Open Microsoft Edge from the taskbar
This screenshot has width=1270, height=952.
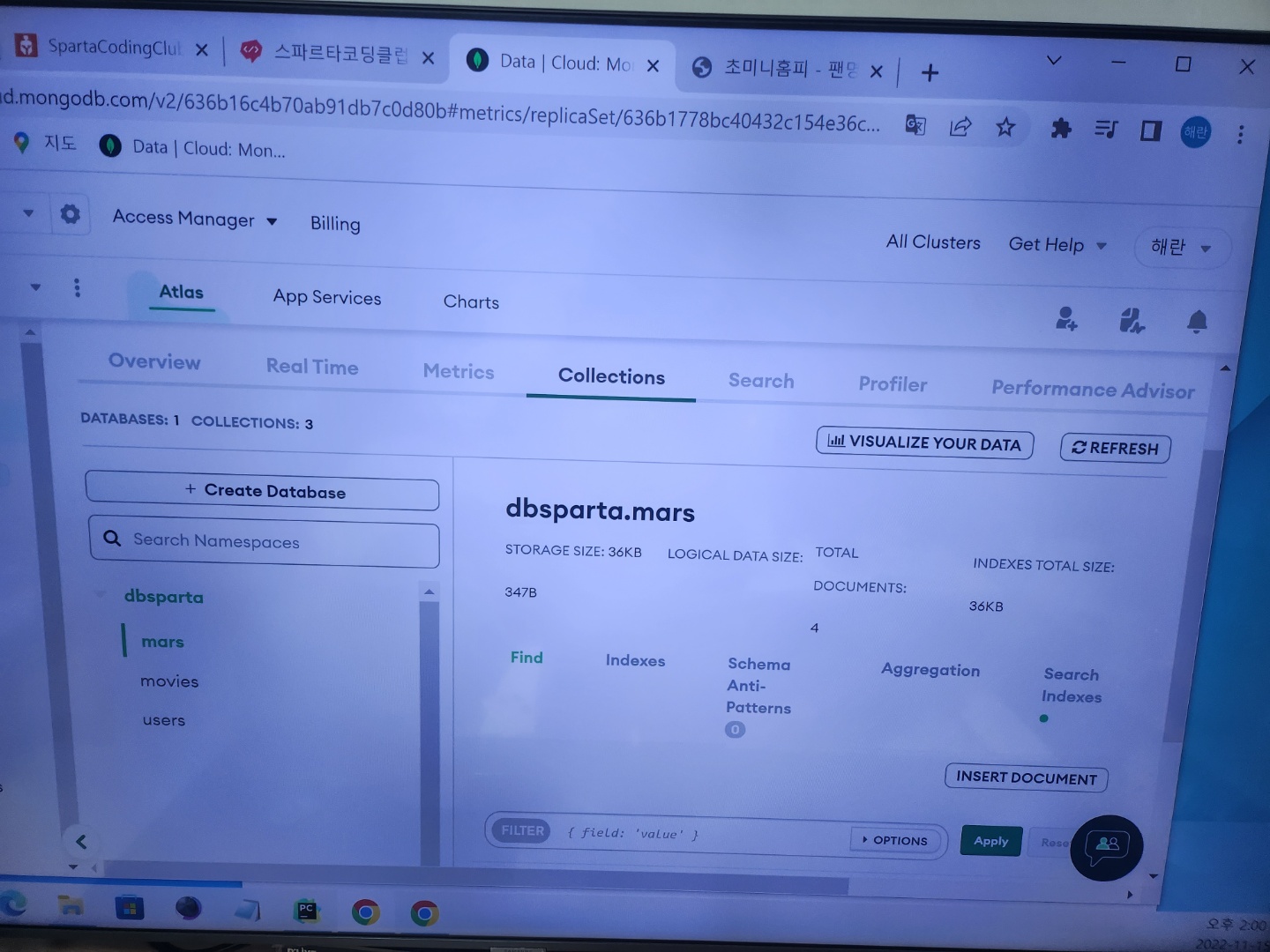[14, 904]
